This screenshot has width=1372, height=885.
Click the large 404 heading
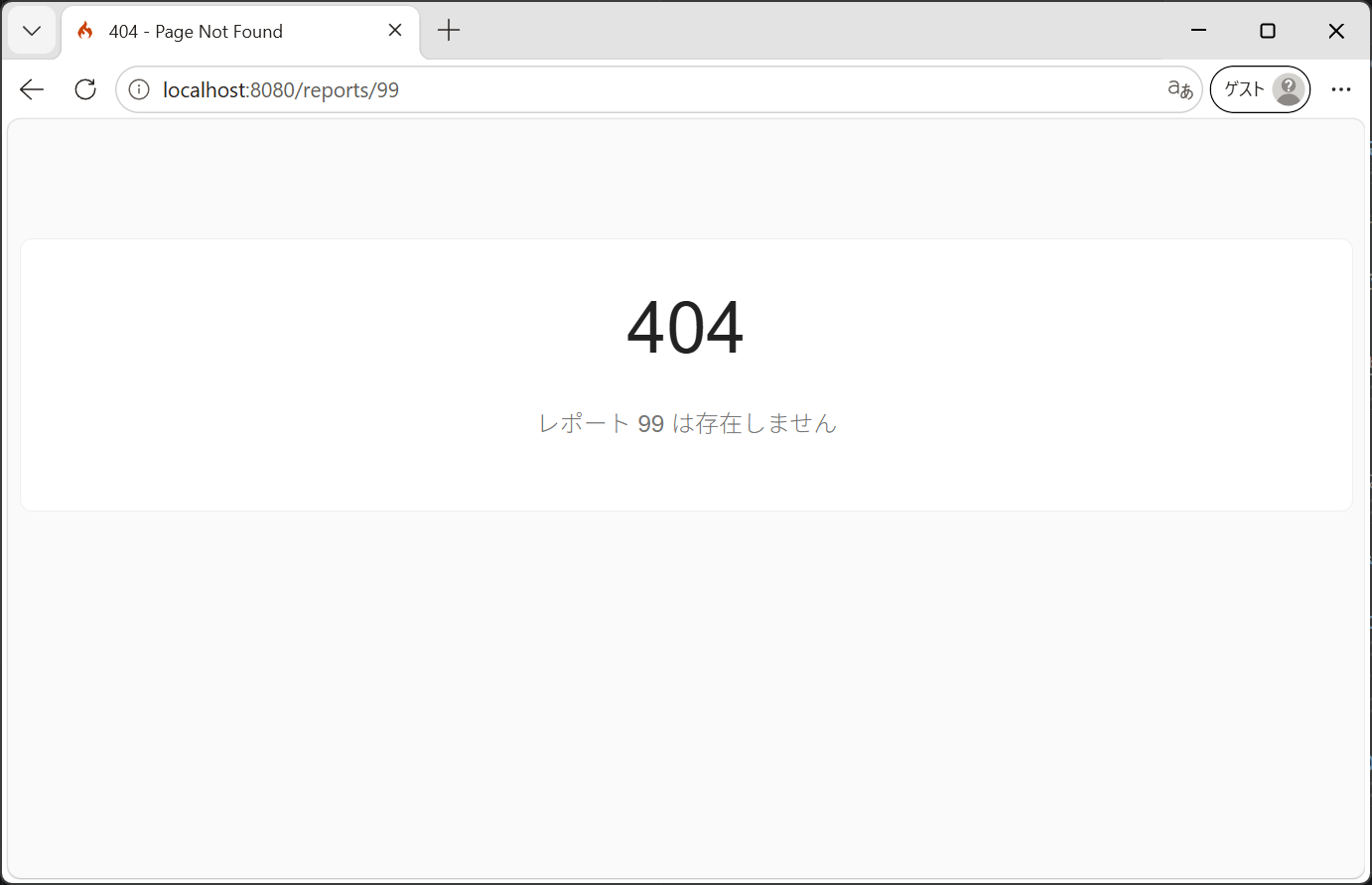(685, 327)
